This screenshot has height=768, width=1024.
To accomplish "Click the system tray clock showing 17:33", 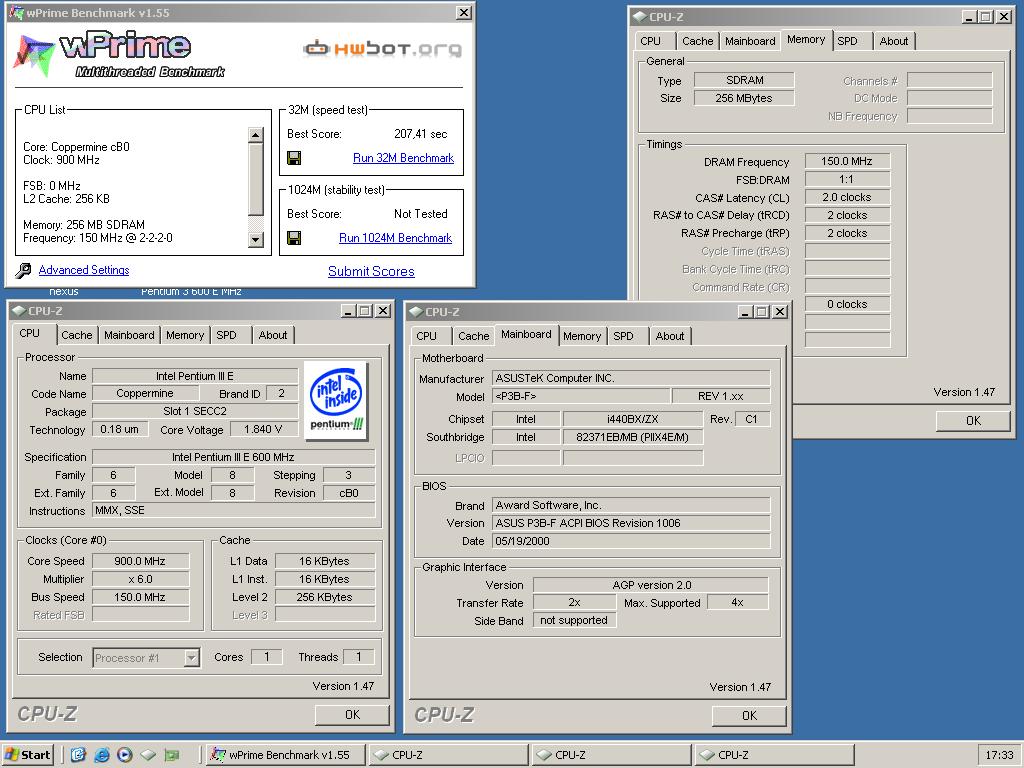I will [999, 755].
